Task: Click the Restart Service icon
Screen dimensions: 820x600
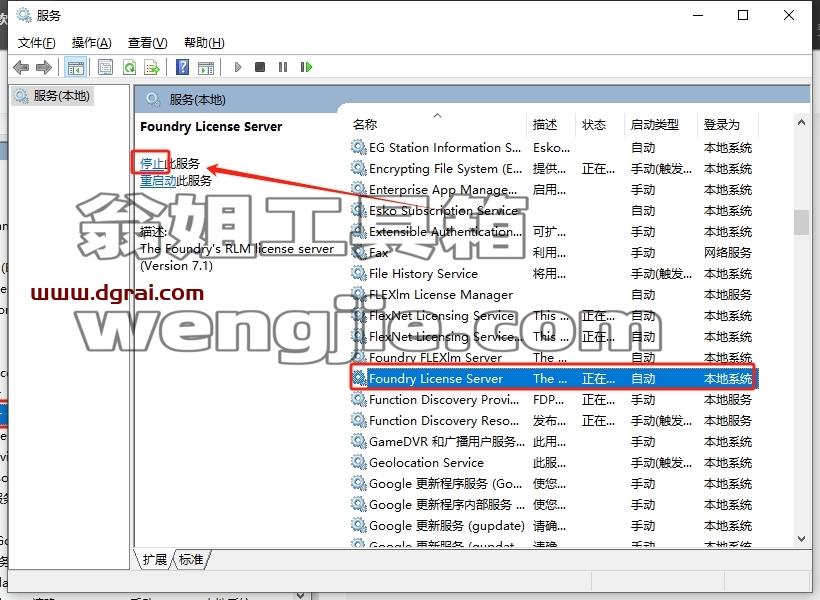Action: click(x=306, y=67)
